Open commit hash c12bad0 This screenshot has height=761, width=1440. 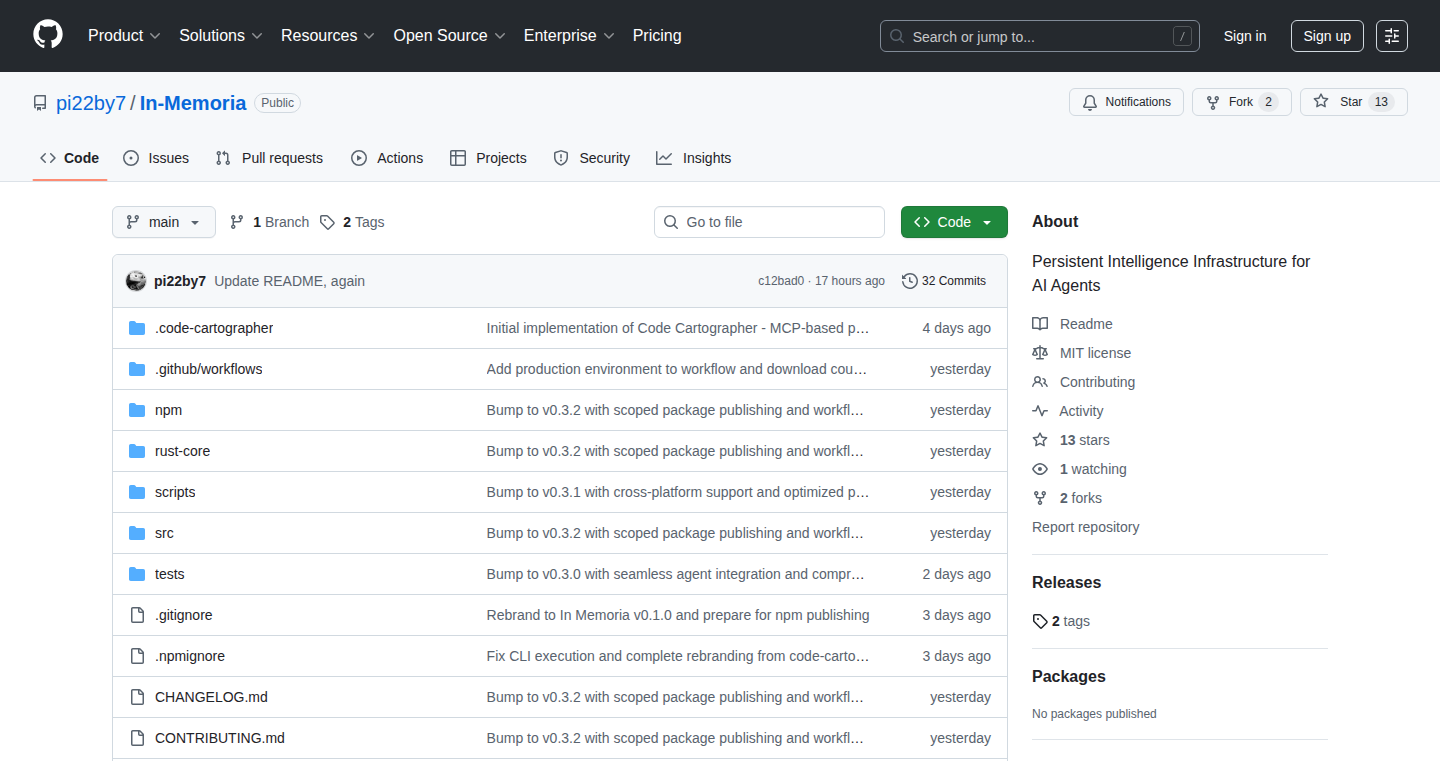click(781, 281)
